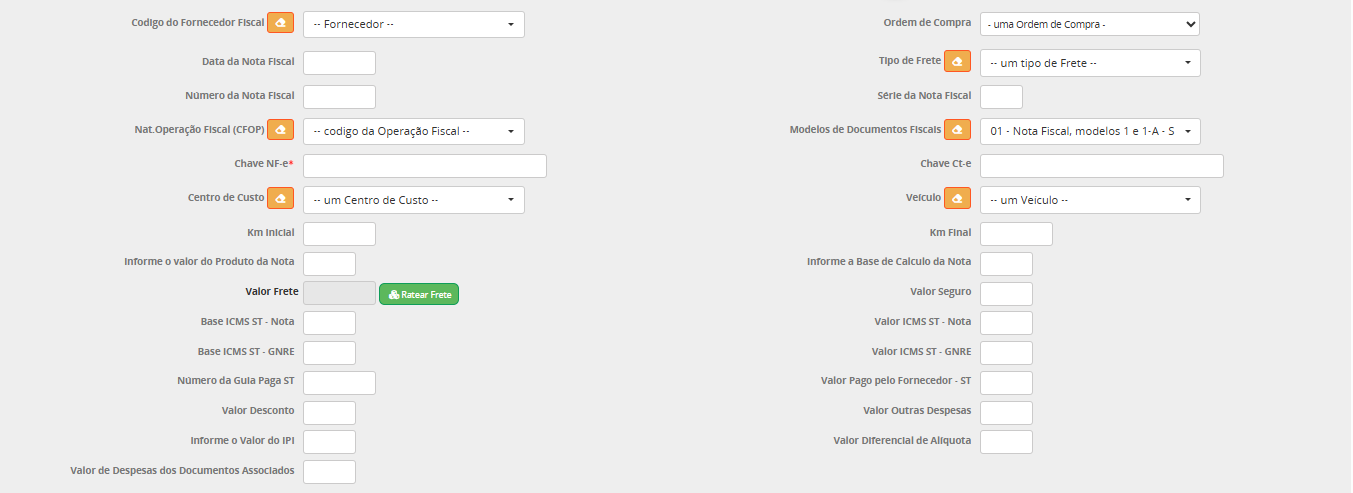Open the codigo da Operação Fiscal dropdown

[x=413, y=131]
